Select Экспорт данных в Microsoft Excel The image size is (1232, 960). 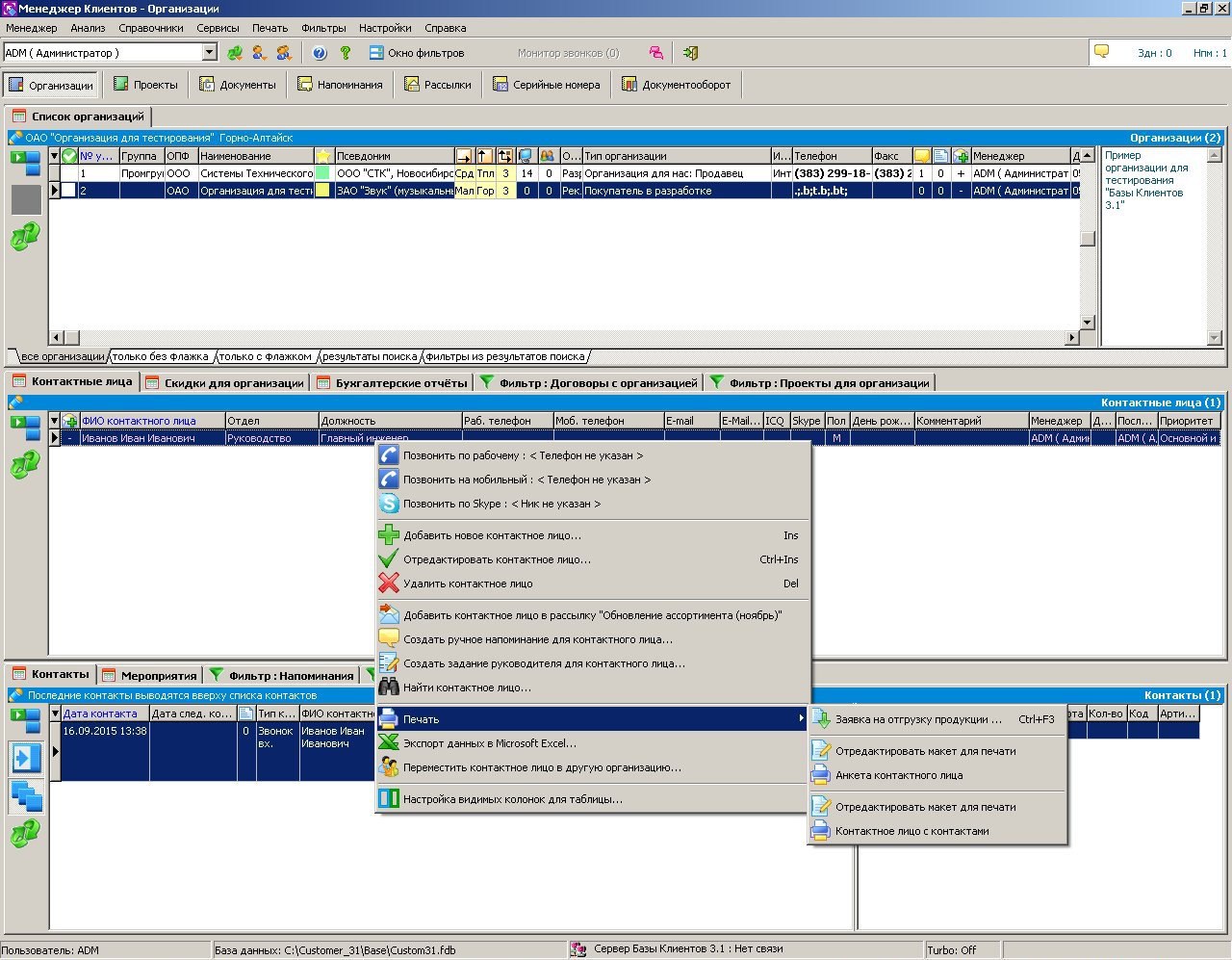click(x=490, y=743)
